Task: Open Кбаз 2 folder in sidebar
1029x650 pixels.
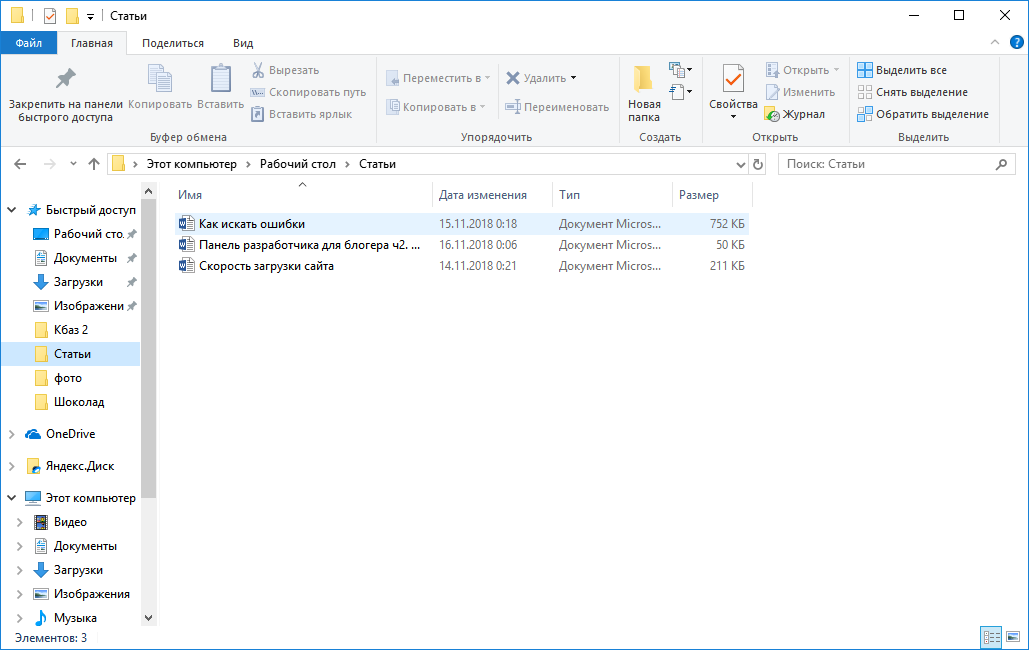Action: click(71, 330)
